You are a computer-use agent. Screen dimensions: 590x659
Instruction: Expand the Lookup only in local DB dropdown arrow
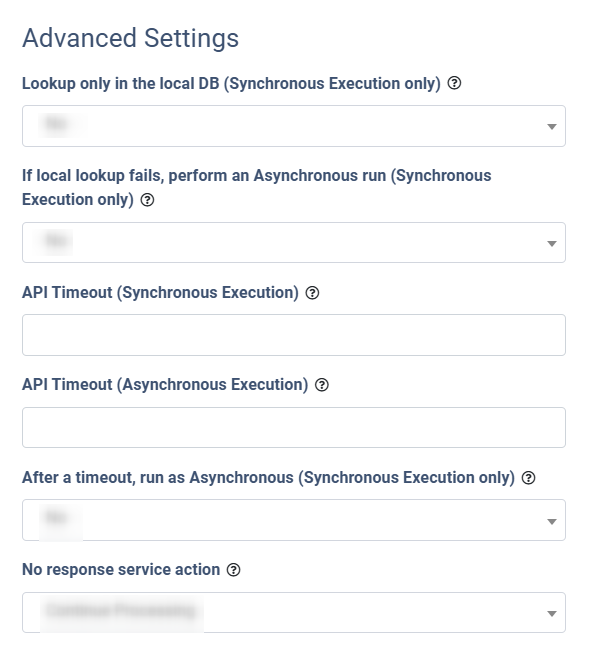(x=552, y=127)
